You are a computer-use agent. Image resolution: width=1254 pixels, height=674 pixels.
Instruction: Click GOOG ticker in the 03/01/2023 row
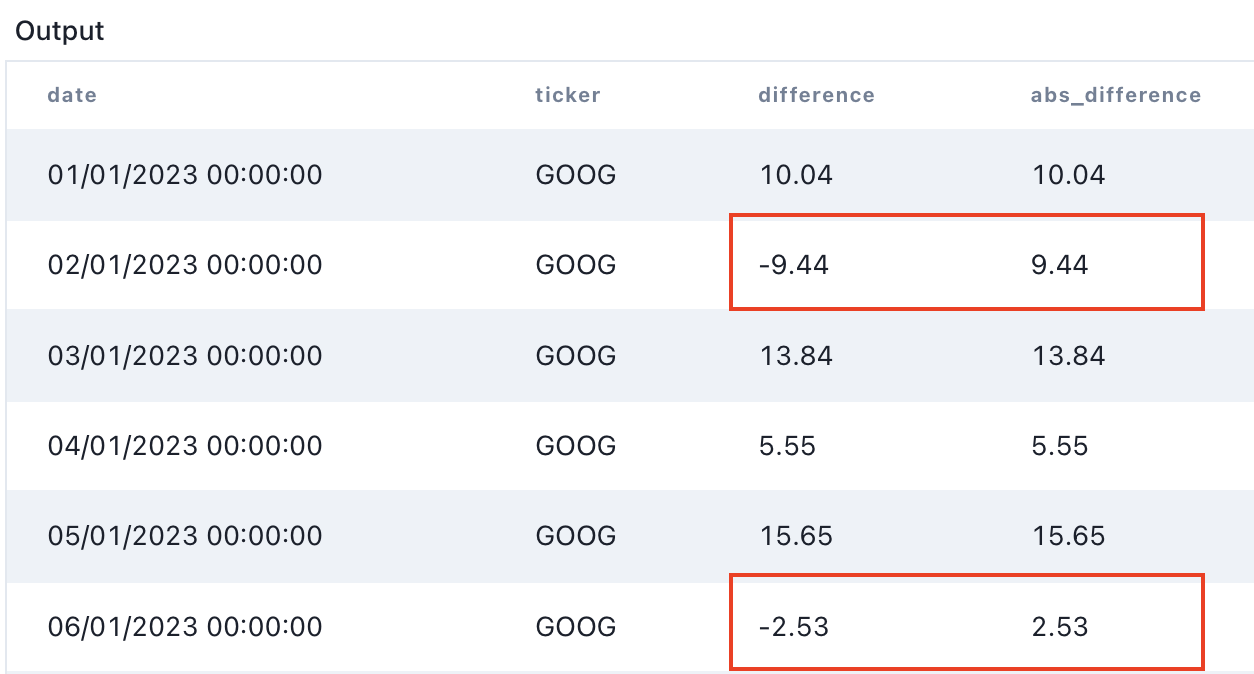pyautogui.click(x=576, y=356)
